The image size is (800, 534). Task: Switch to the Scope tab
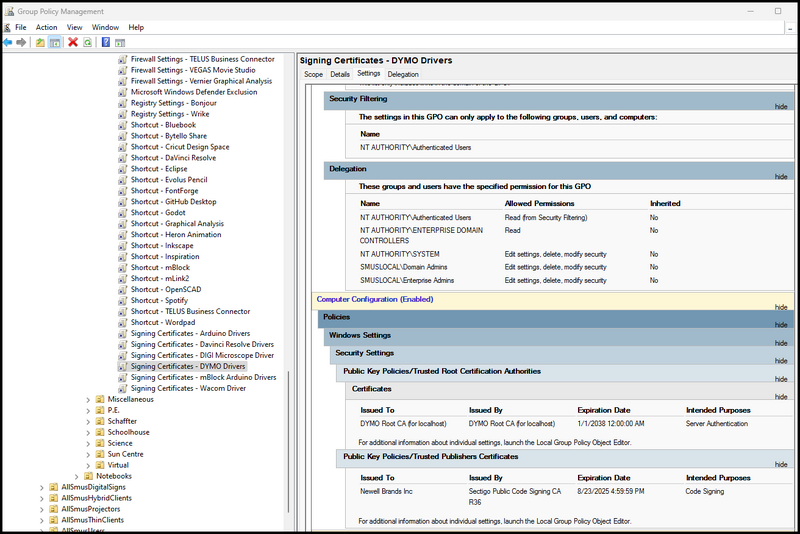313,74
